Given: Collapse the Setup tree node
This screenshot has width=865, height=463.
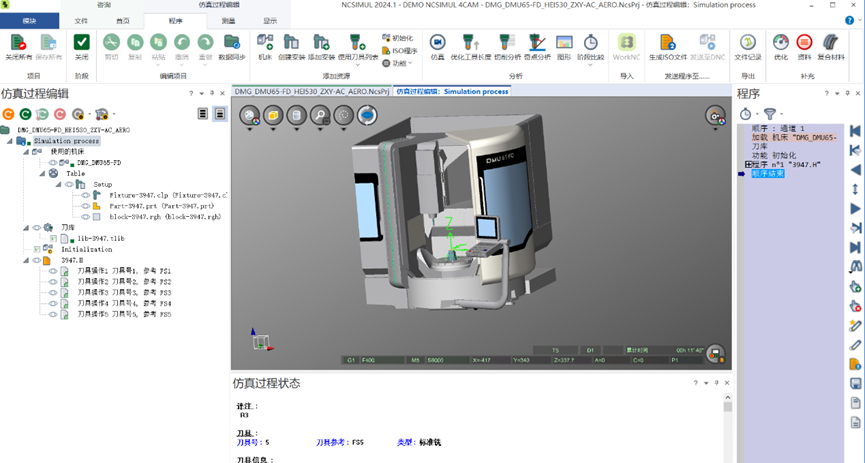Looking at the screenshot, I should (58, 184).
